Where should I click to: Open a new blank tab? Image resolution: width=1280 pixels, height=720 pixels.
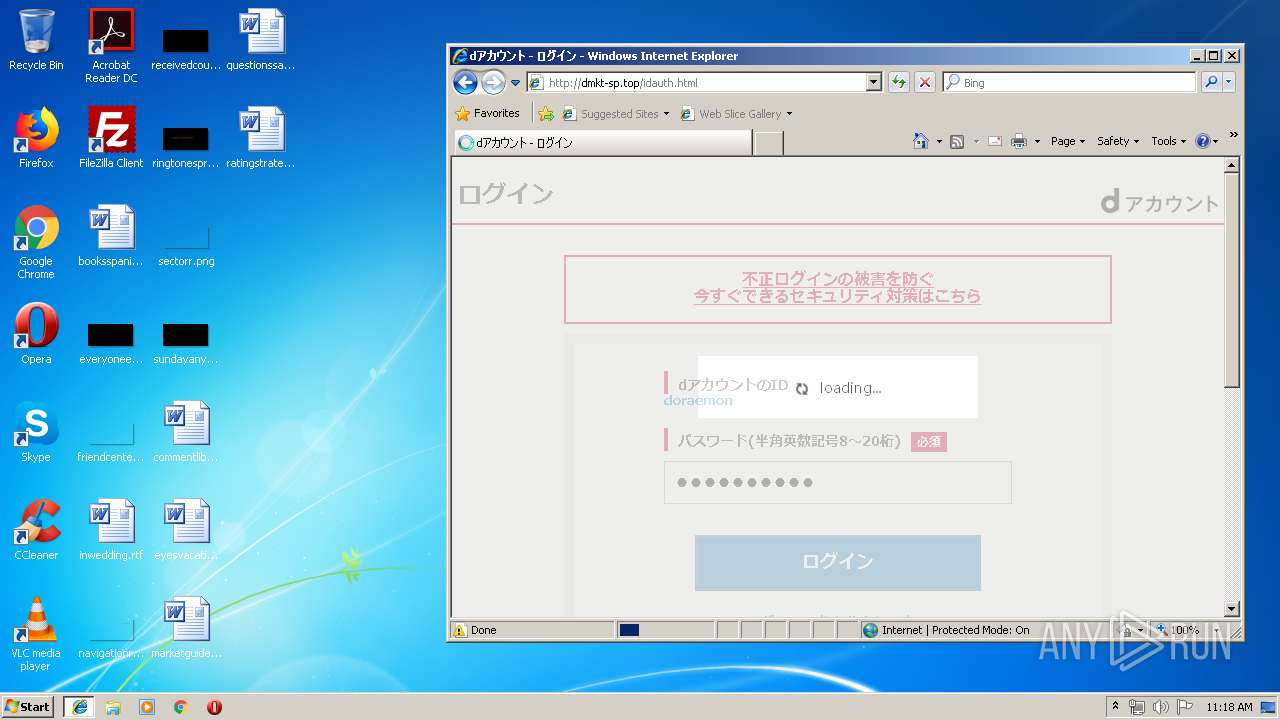[x=768, y=143]
